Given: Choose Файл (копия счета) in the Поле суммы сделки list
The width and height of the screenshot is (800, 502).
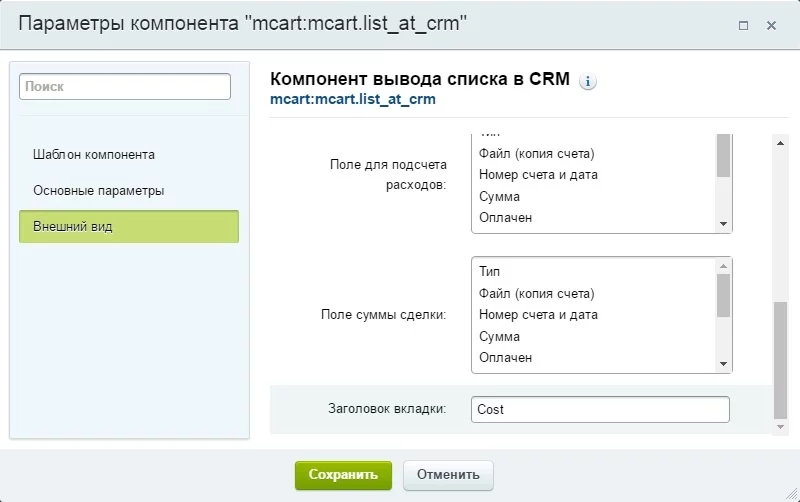Looking at the screenshot, I should click(x=536, y=293).
